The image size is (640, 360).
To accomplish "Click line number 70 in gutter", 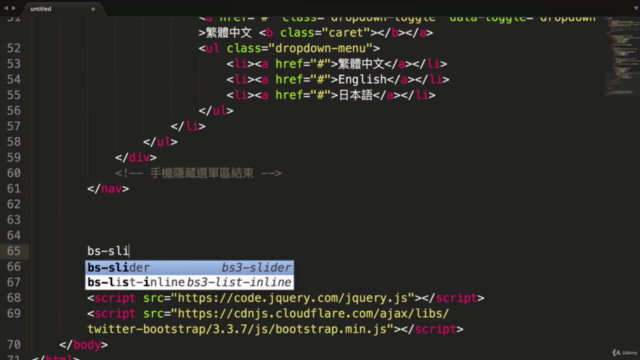I will (14, 345).
